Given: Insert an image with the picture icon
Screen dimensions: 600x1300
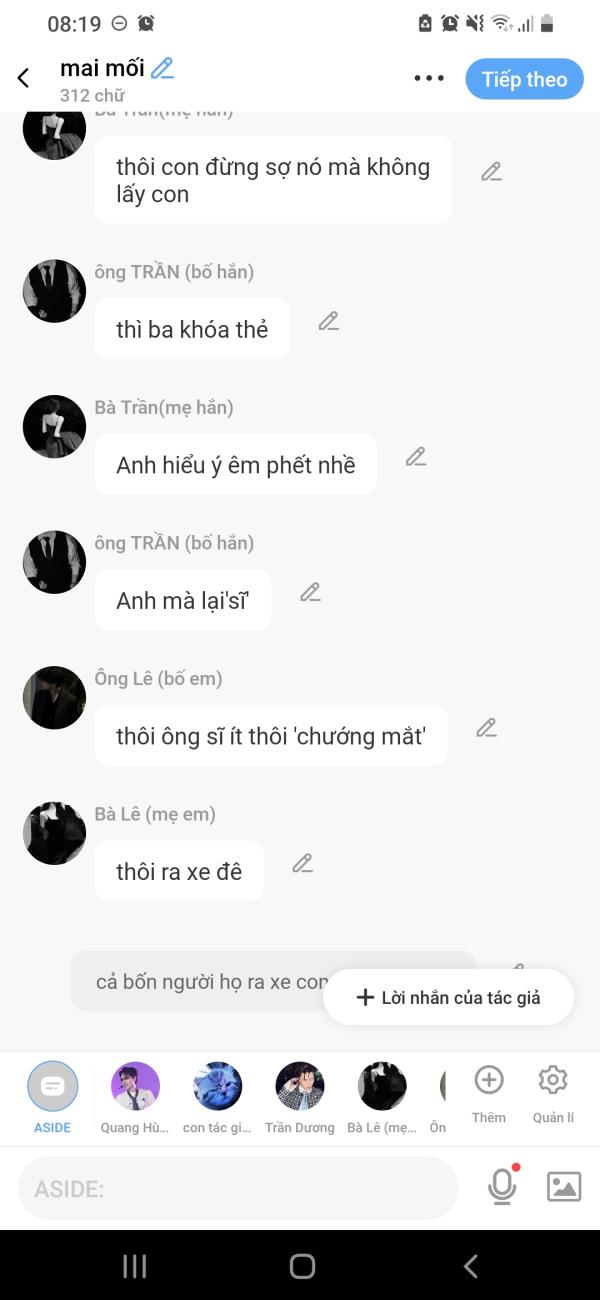Looking at the screenshot, I should tap(564, 1187).
